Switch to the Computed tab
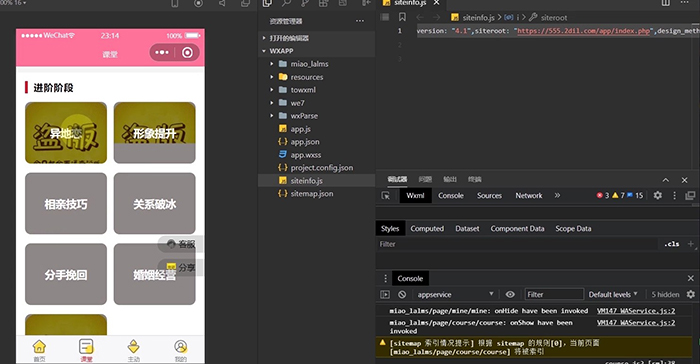The width and height of the screenshot is (700, 364). pos(427,229)
